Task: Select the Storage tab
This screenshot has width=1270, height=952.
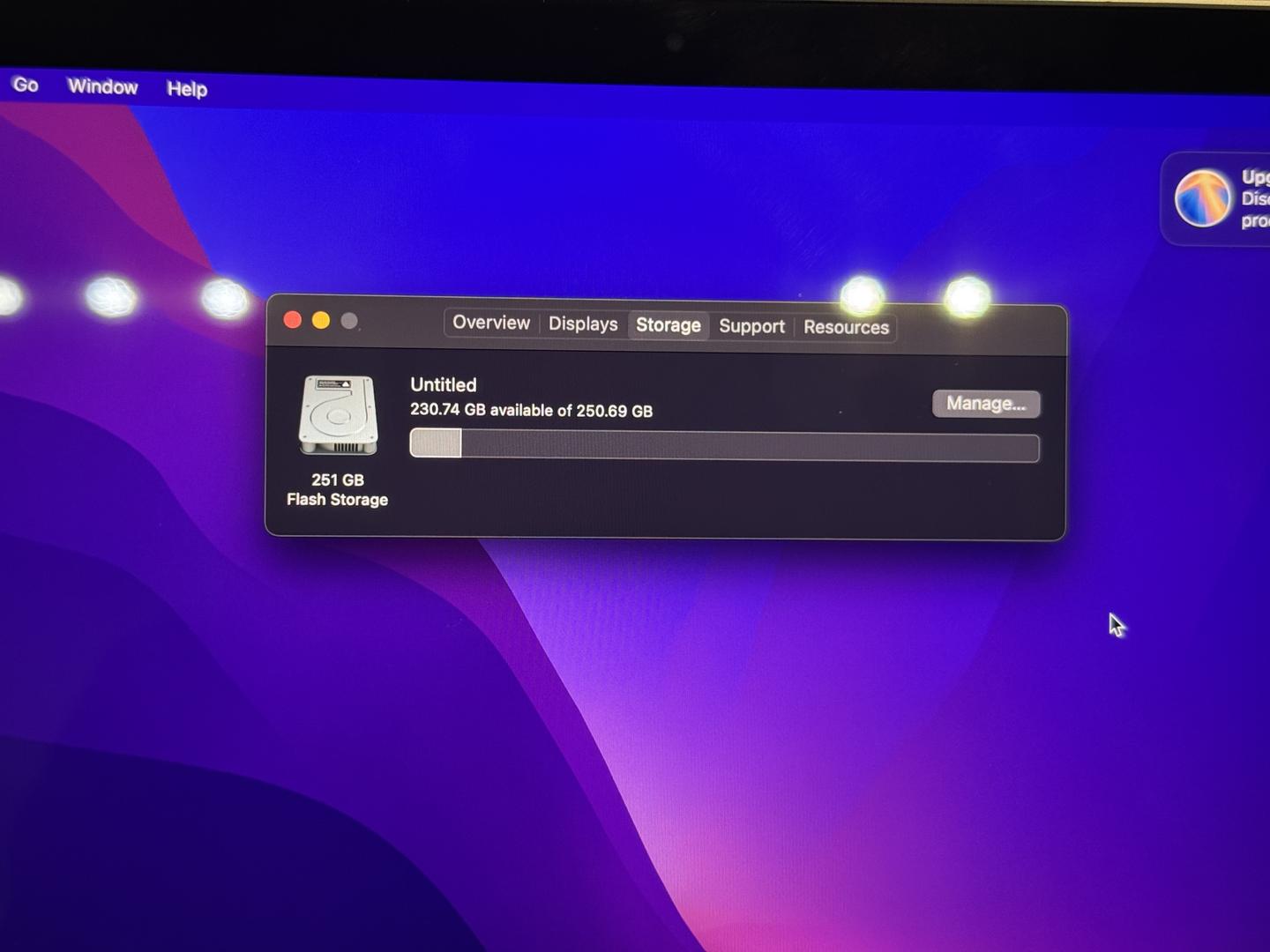Action: [669, 325]
